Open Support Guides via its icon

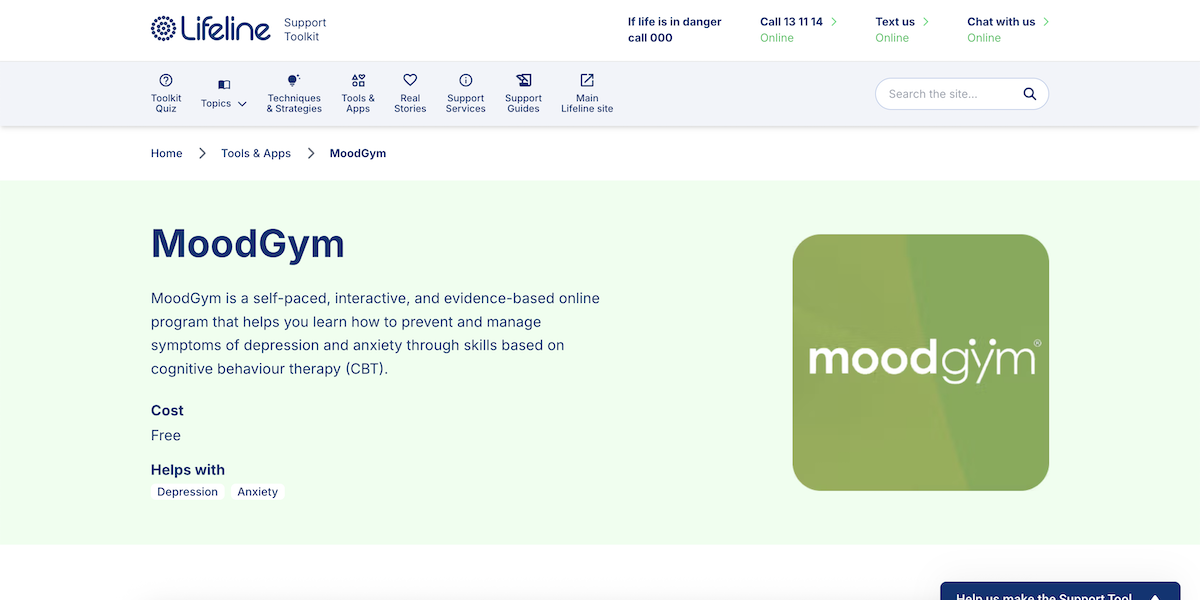pos(523,80)
